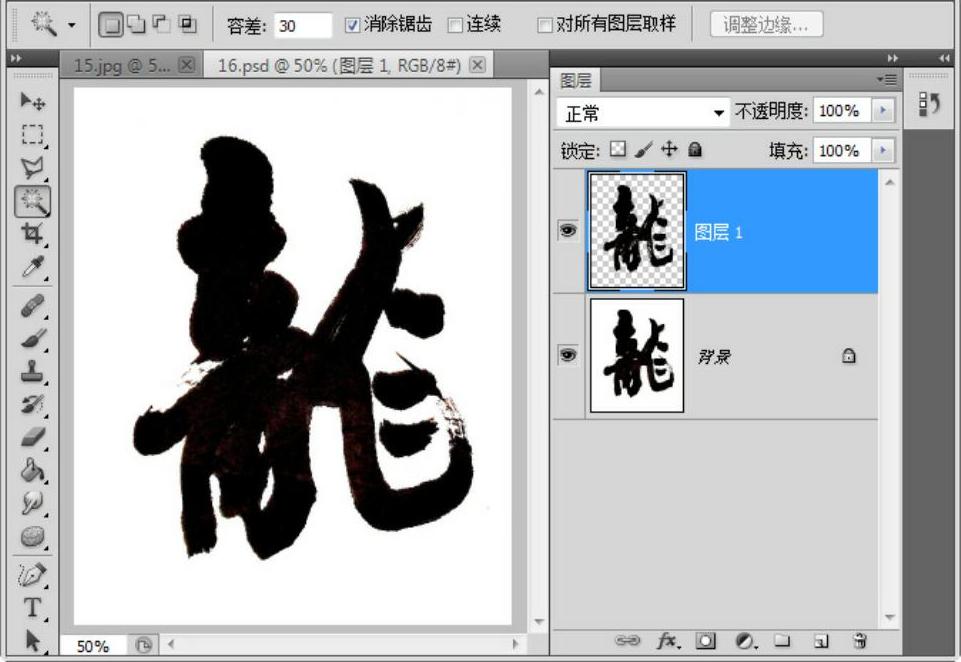
Task: Select the Crop tool
Action: [x=33, y=234]
